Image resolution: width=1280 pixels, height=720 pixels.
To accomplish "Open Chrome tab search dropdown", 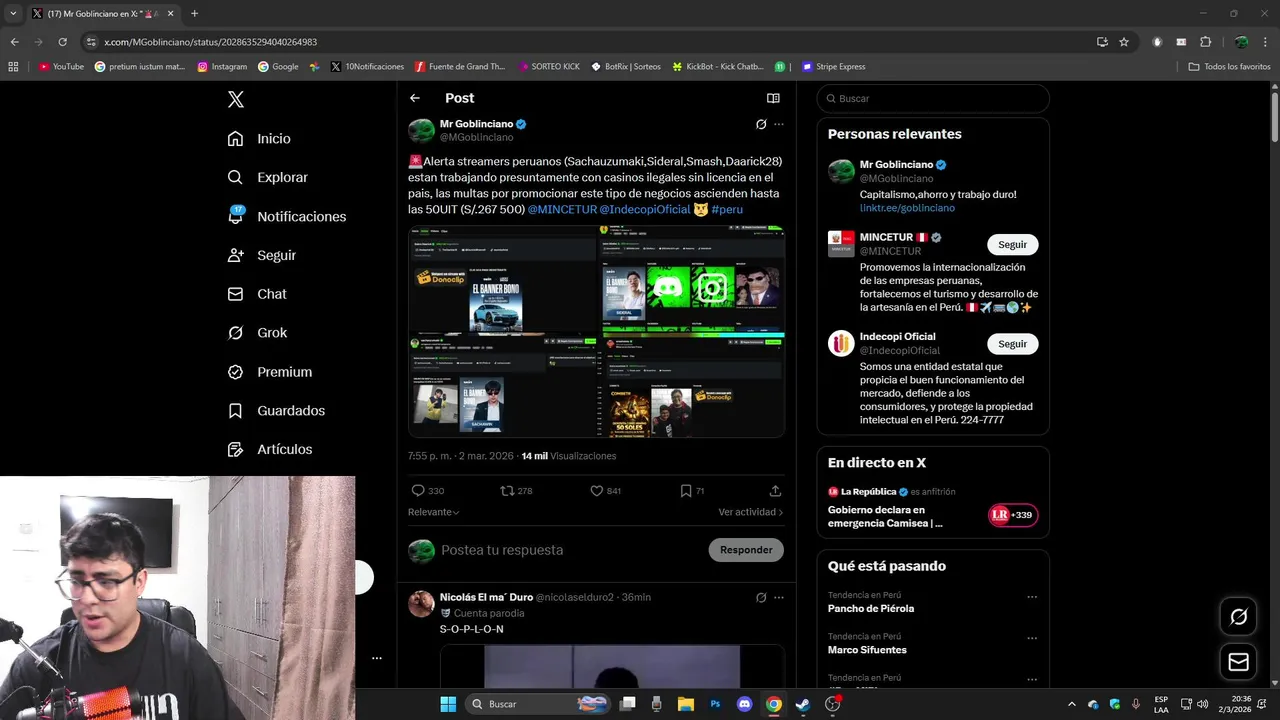I will 12,14.
